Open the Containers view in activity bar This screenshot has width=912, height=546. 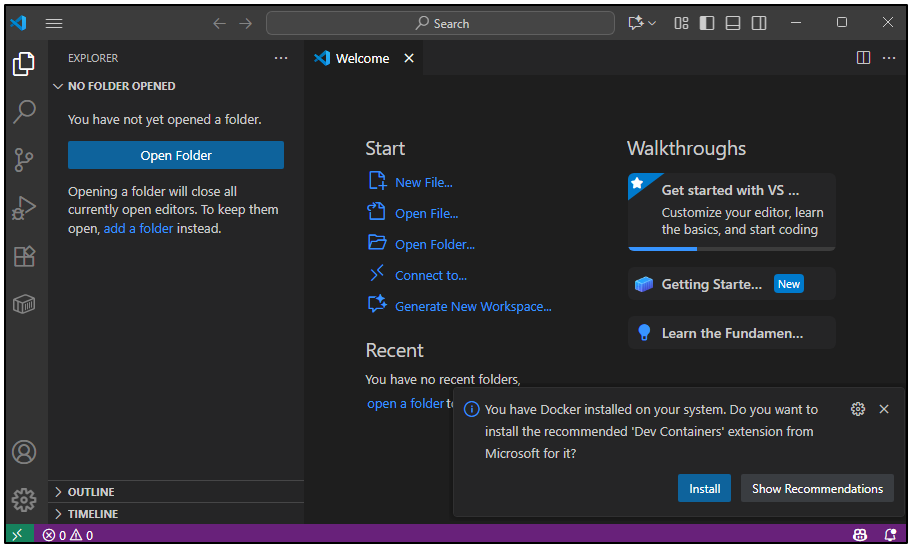point(24,304)
